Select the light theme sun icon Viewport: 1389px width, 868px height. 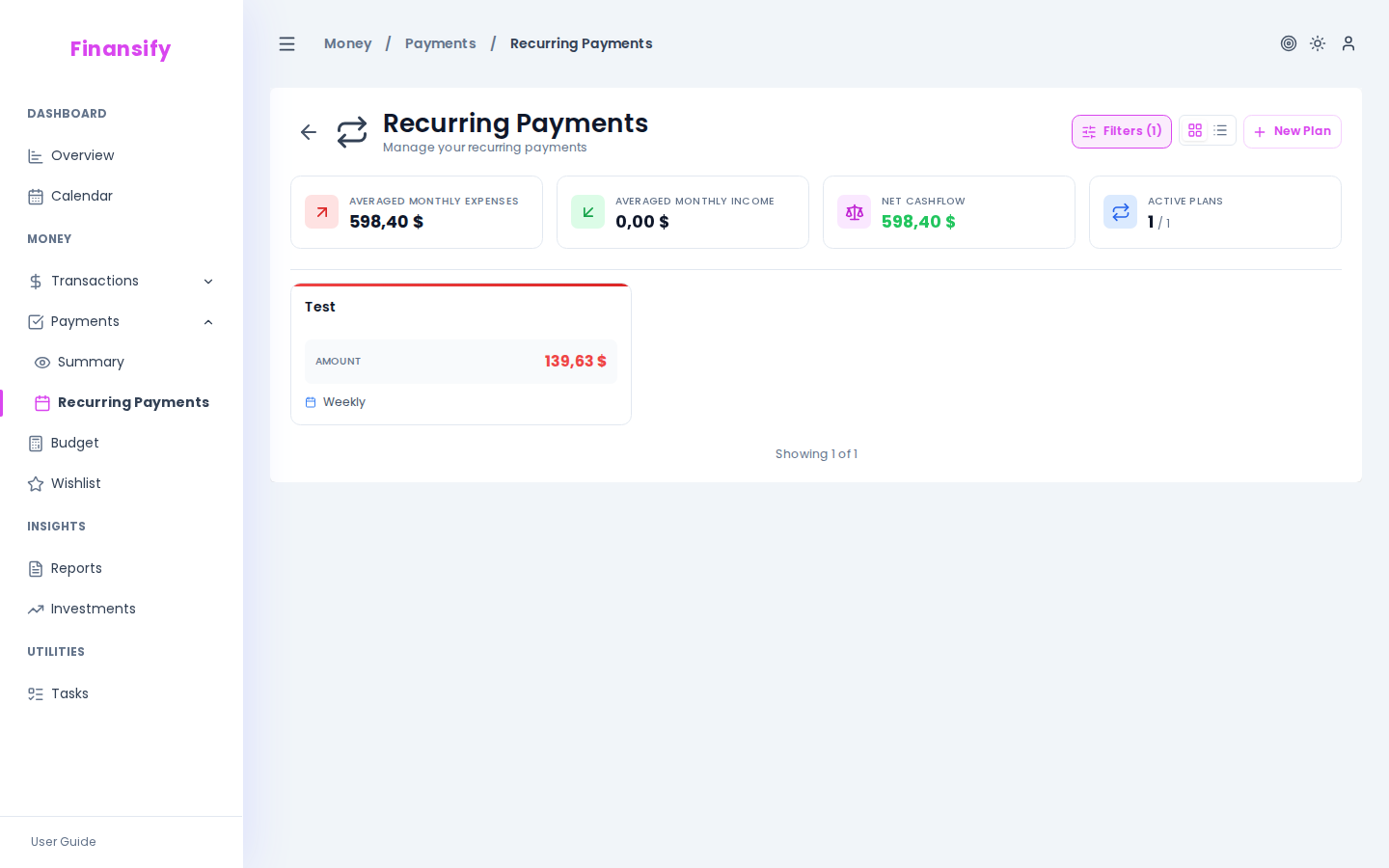(x=1318, y=43)
